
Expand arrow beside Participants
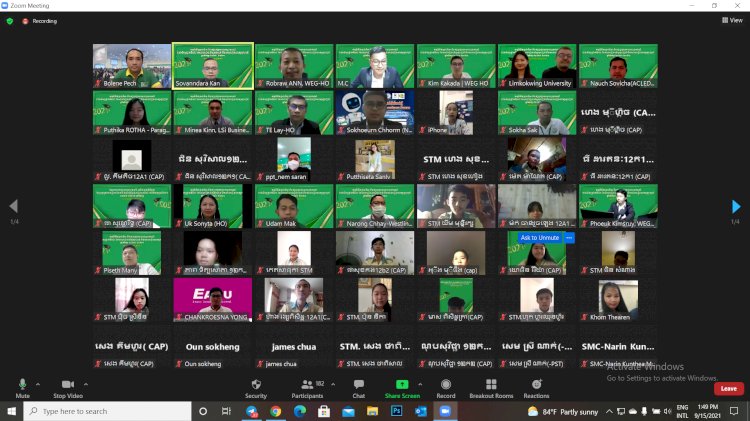click(x=333, y=384)
